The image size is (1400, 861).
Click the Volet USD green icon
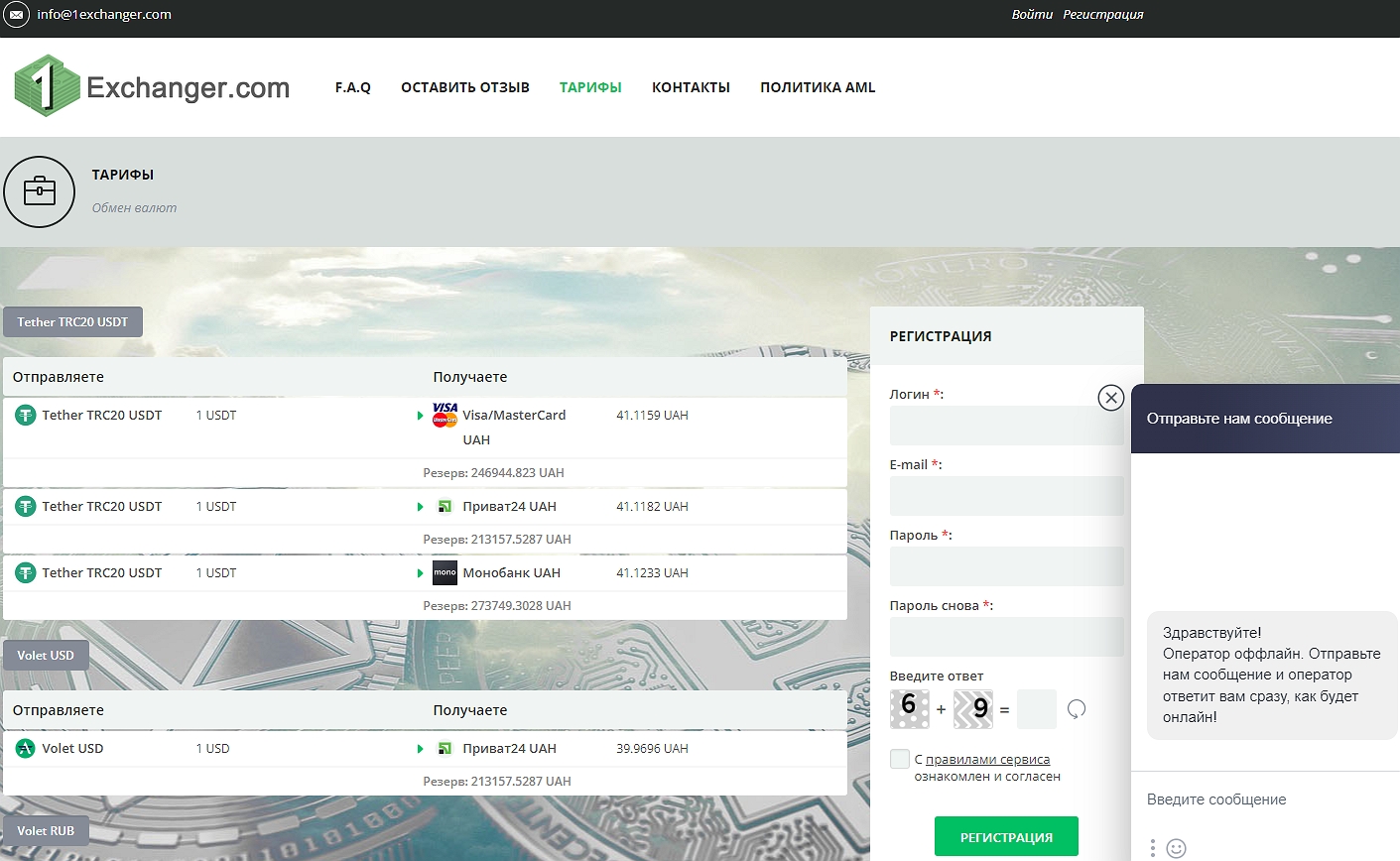coord(26,748)
